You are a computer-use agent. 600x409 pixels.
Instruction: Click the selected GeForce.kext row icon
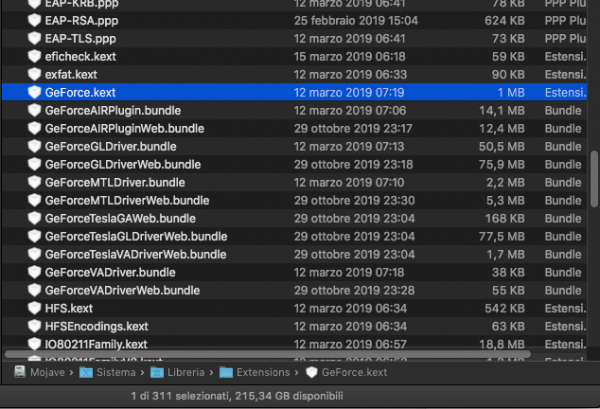[34, 92]
